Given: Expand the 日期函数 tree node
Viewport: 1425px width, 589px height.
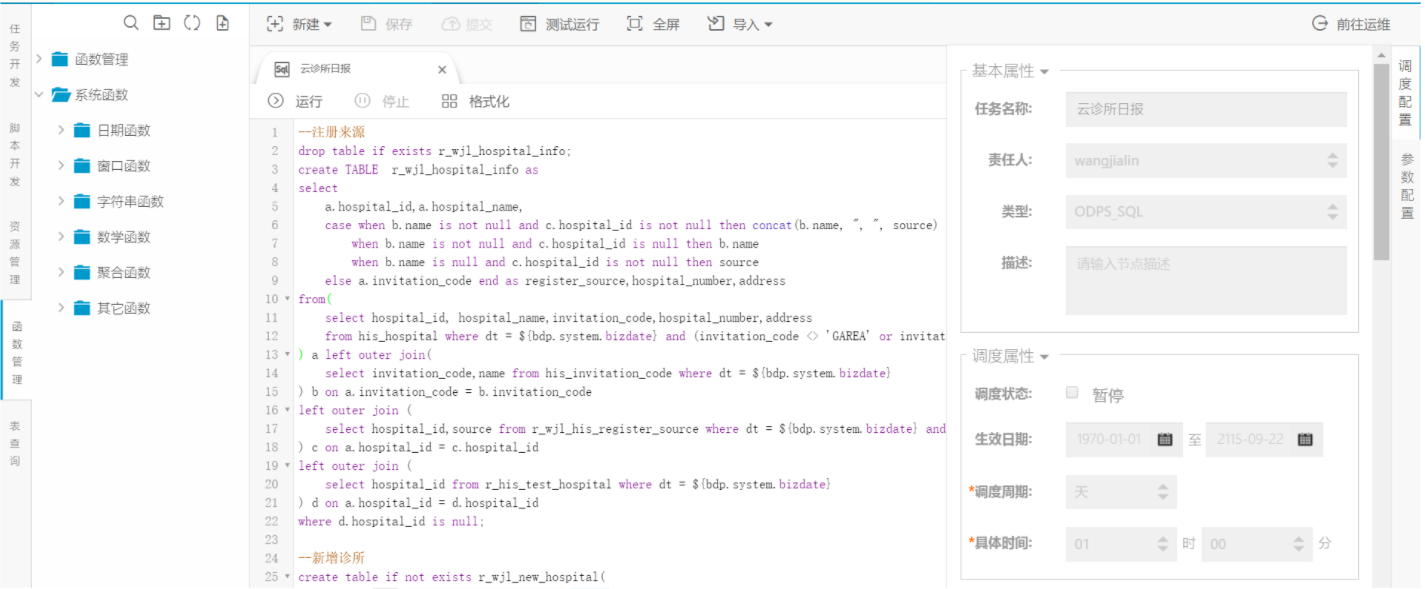Looking at the screenshot, I should tap(61, 130).
